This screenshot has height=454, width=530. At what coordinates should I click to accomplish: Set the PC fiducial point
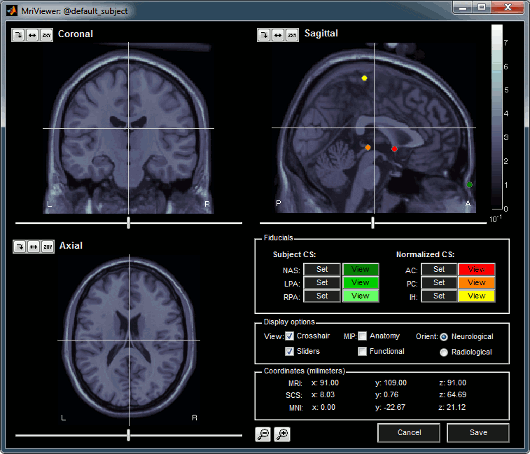[x=439, y=283]
